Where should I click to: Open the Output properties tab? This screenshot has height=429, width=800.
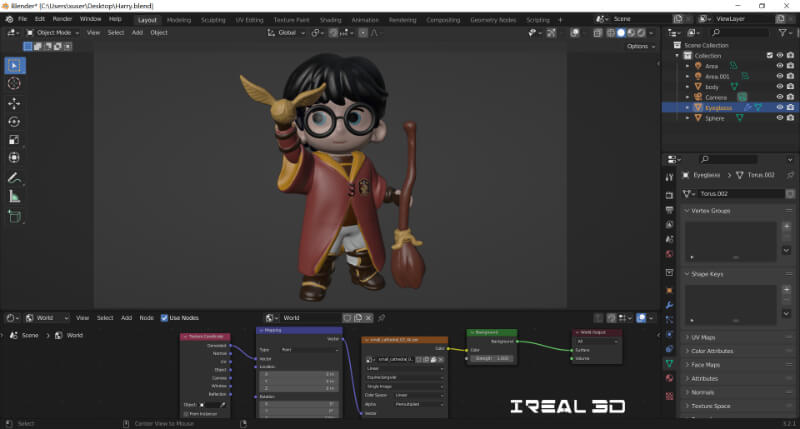669,210
